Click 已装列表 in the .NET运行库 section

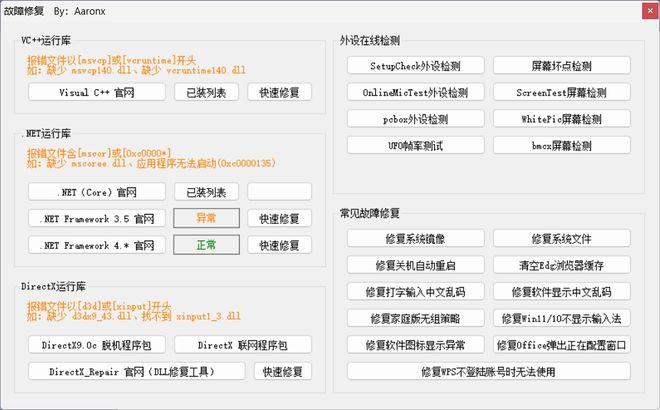click(x=206, y=192)
